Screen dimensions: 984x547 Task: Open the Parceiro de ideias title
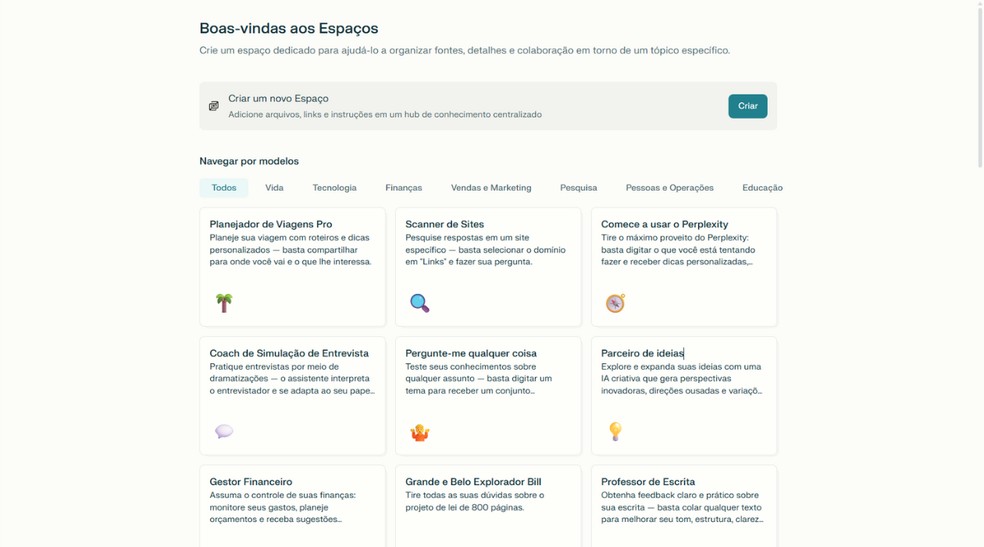pyautogui.click(x=642, y=353)
